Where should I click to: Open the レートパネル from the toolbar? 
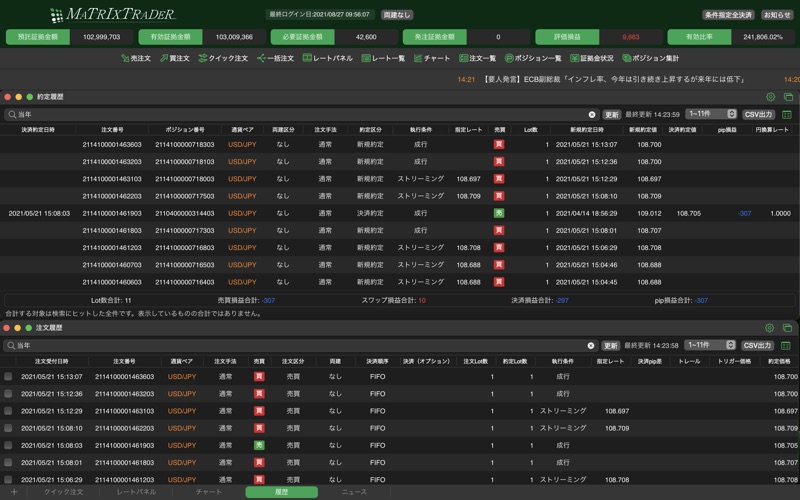328,58
